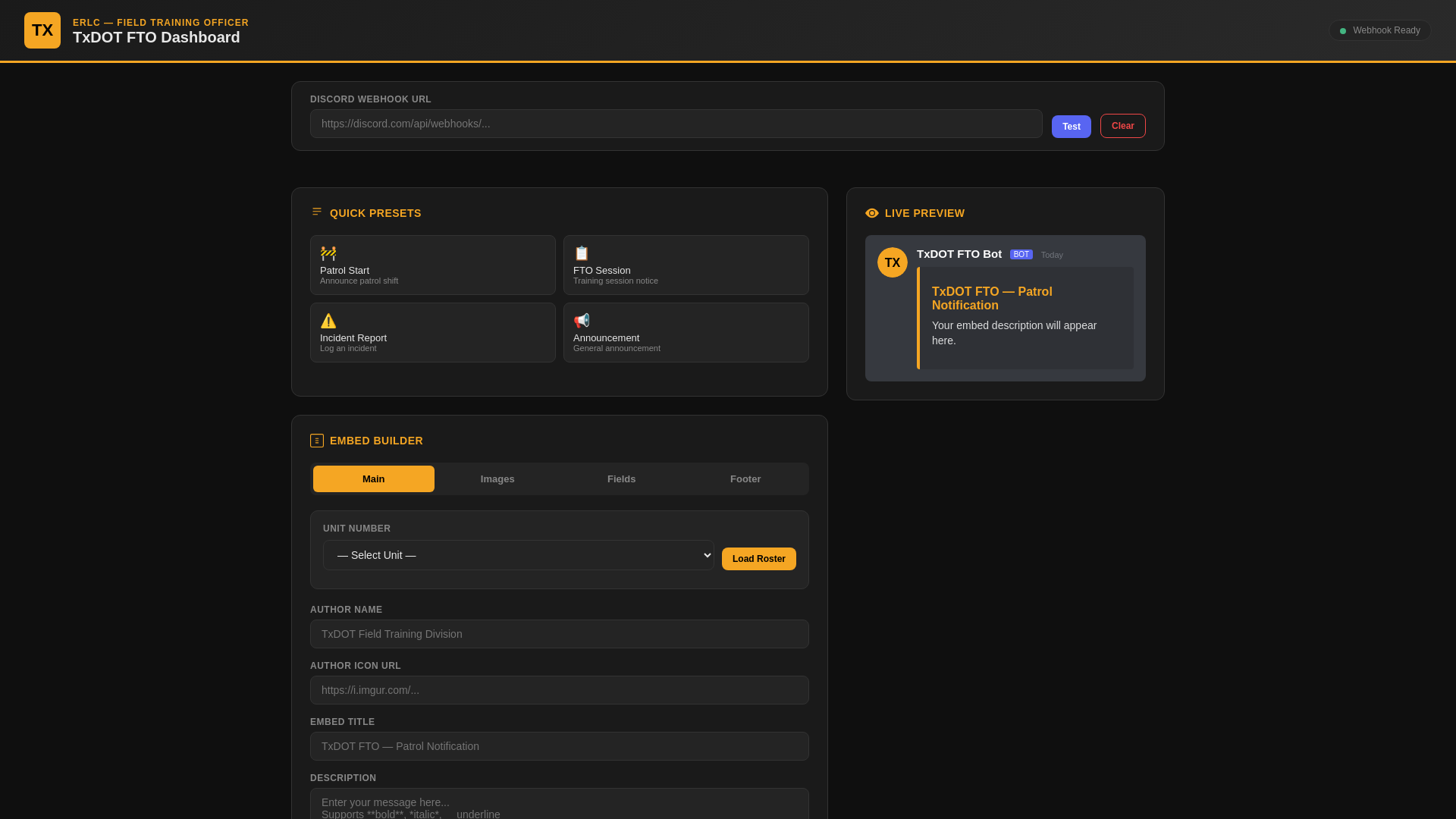Click the Clear webhook button
The width and height of the screenshot is (1456, 819).
1123,126
